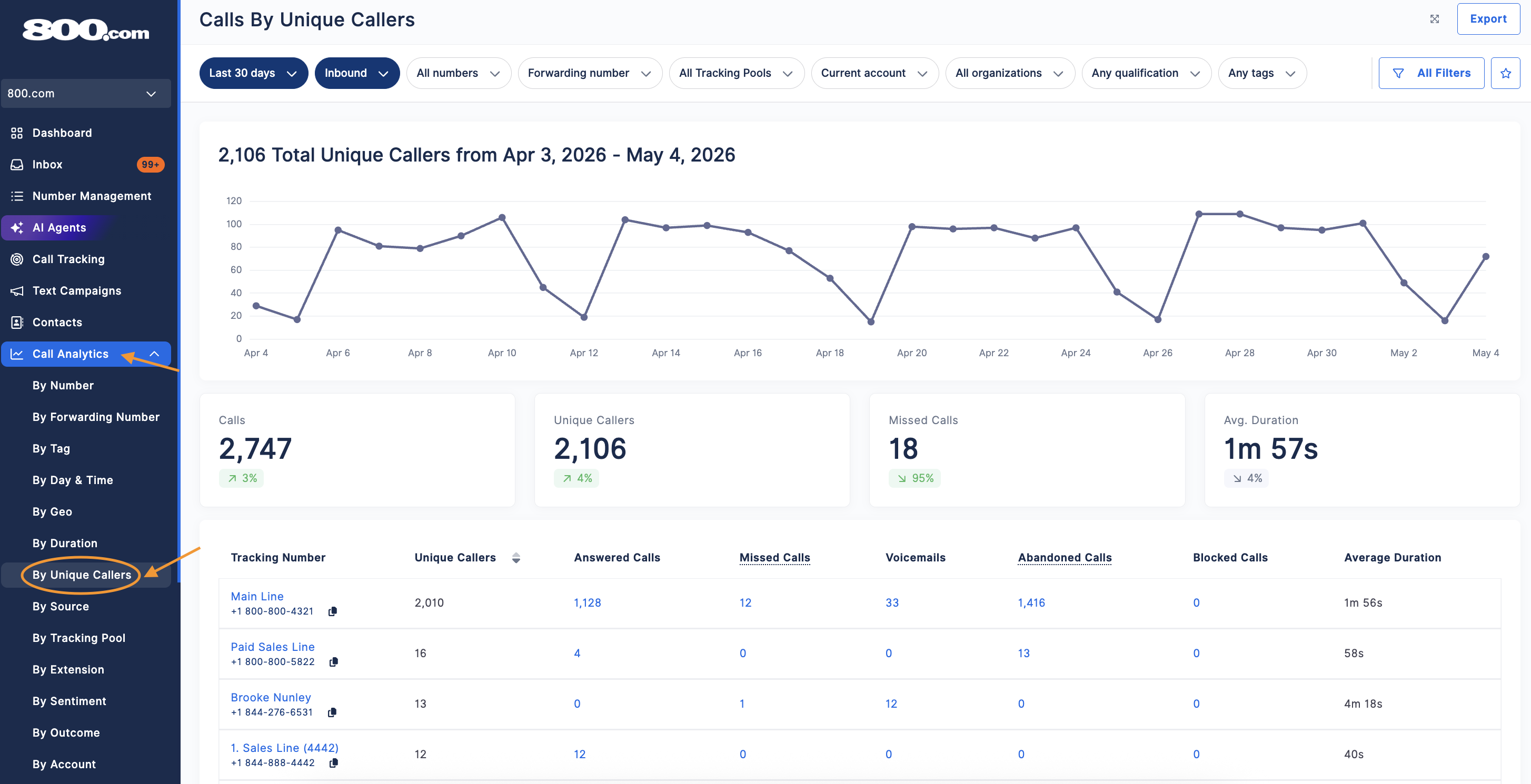
Task: Click the Export button
Action: click(x=1488, y=19)
